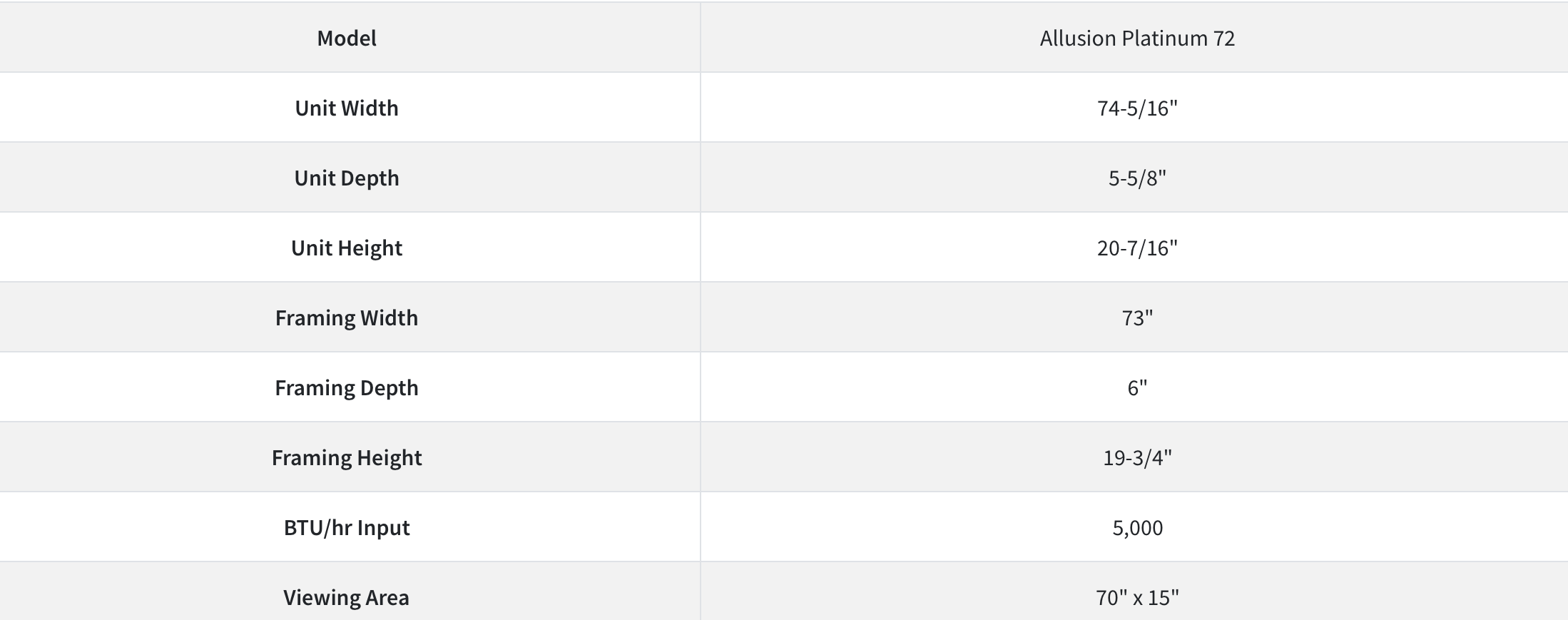1568x620 pixels.
Task: Click the Unit Depth label
Action: pyautogui.click(x=347, y=178)
